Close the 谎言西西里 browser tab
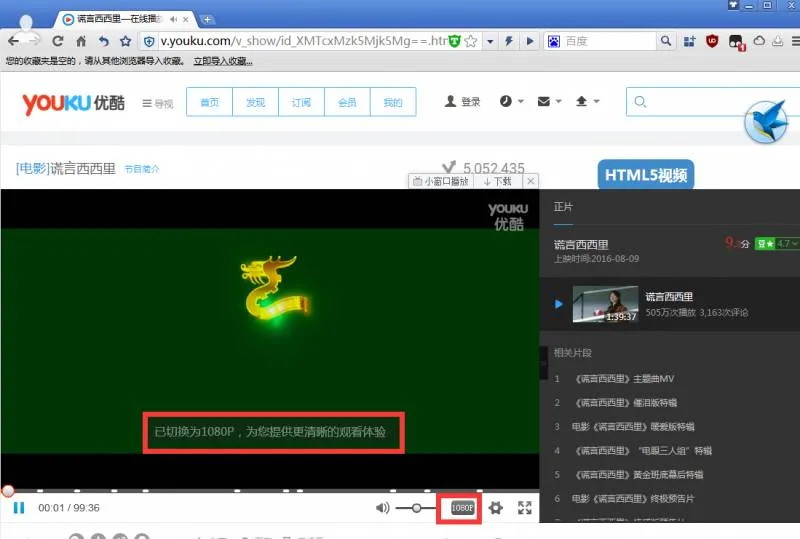 coord(186,19)
